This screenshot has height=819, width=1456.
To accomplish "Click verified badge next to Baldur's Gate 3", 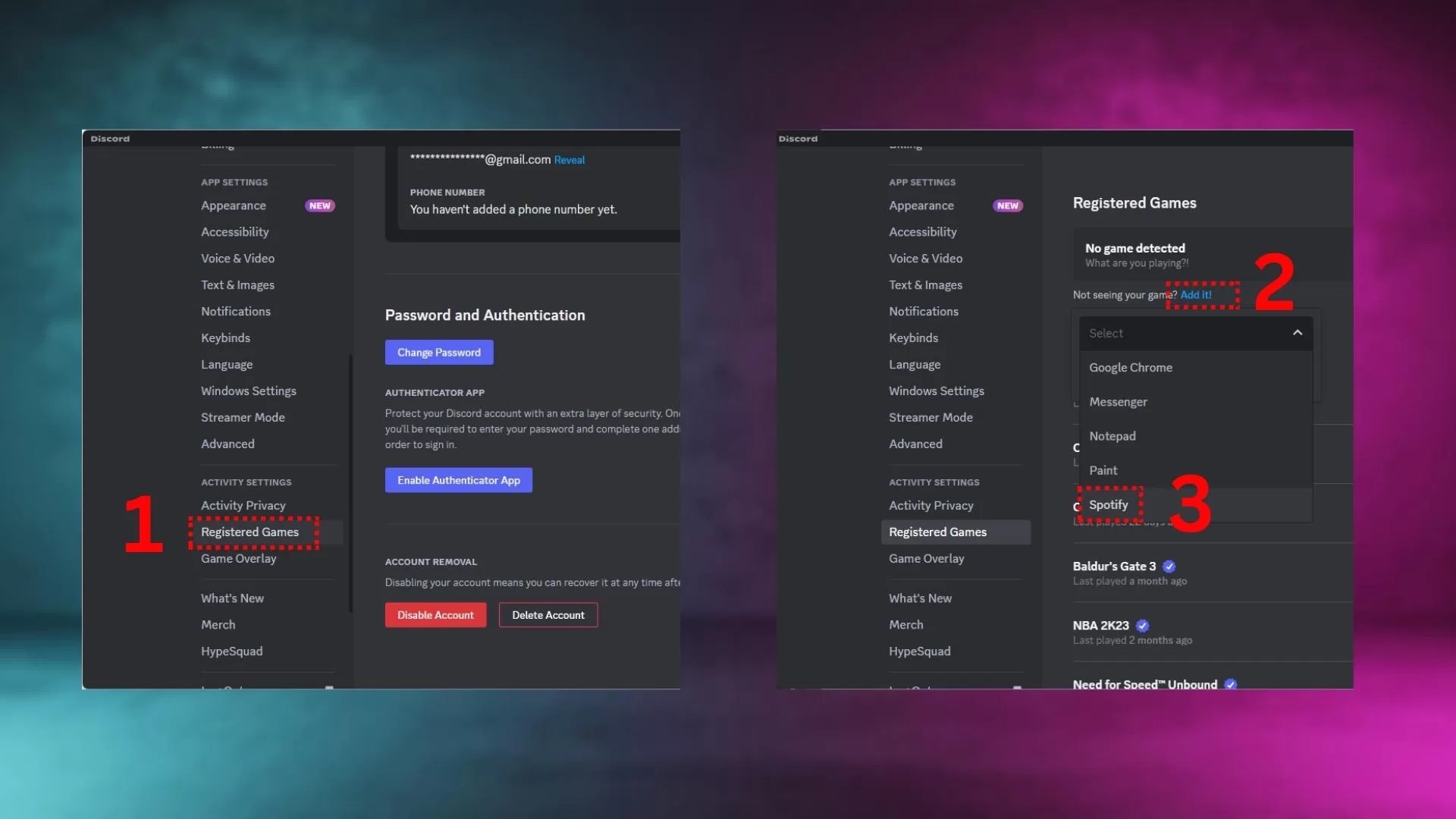I will 1169,566.
